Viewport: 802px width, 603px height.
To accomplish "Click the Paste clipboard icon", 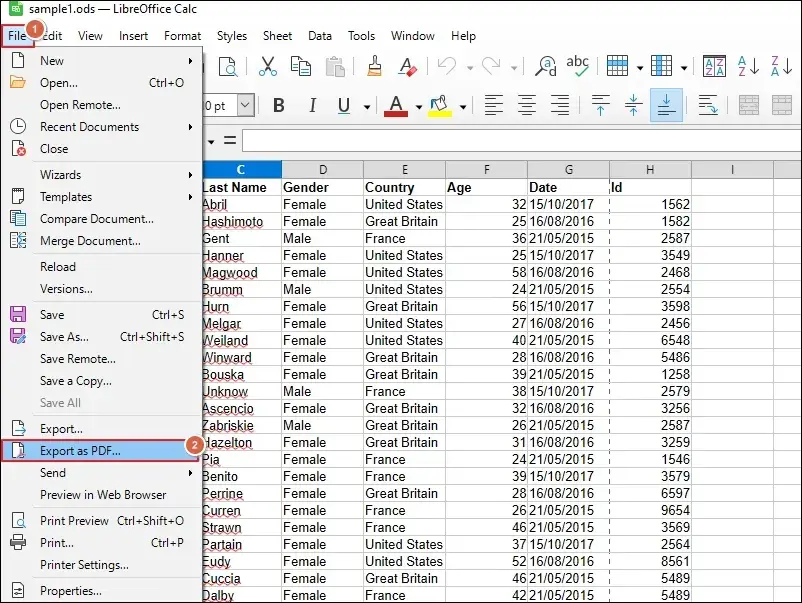I will (335, 66).
